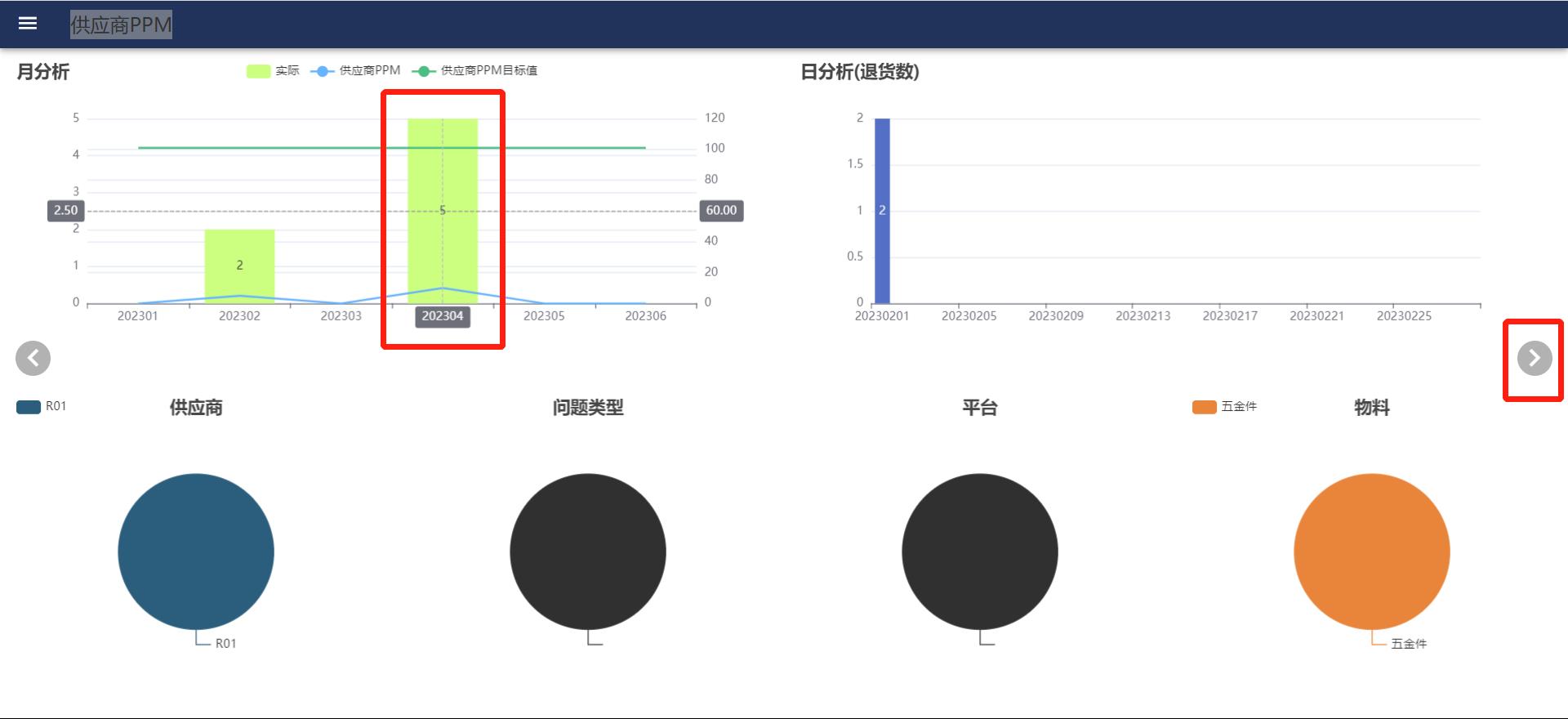The height and width of the screenshot is (719, 1568).
Task: Click the 20230209 date axis label
Action: pos(1056,316)
